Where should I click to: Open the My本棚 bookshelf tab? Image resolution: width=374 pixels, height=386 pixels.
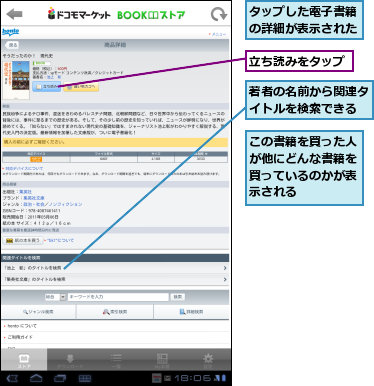[x=162, y=360]
